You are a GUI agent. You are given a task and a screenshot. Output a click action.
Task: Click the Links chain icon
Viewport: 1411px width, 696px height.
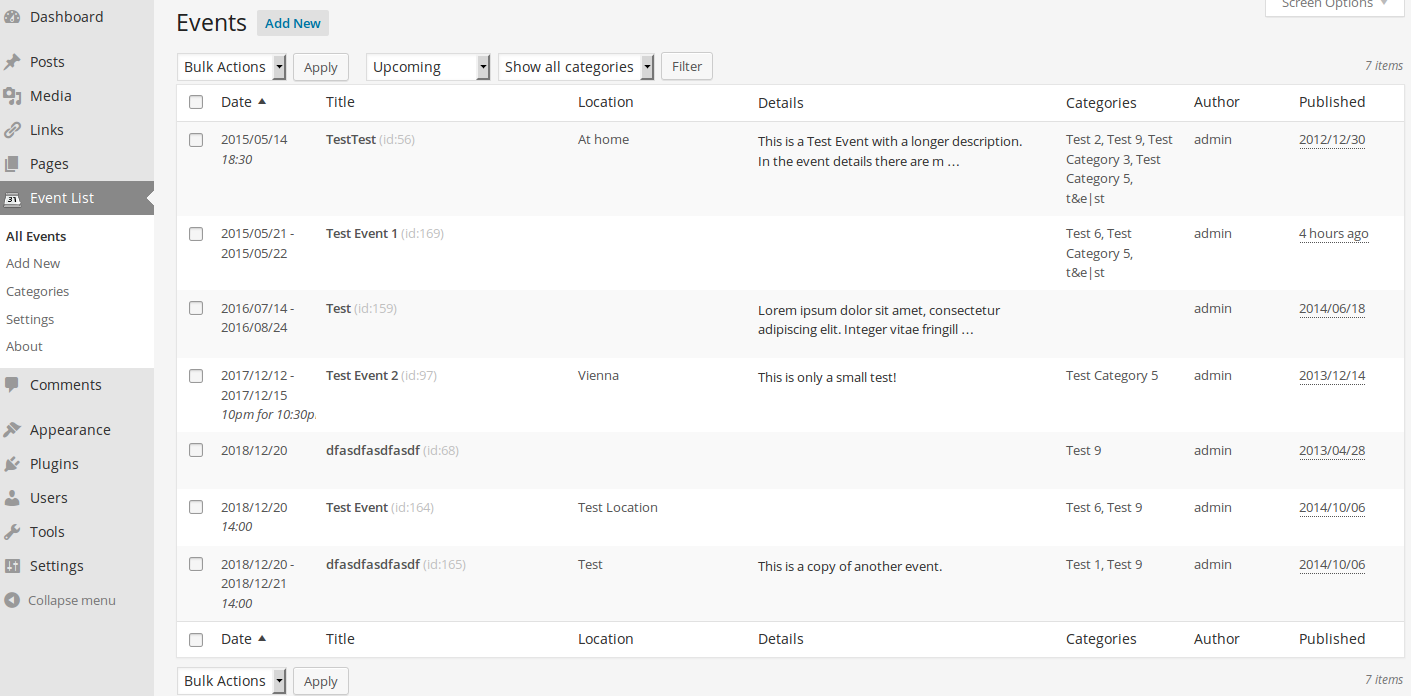point(12,130)
